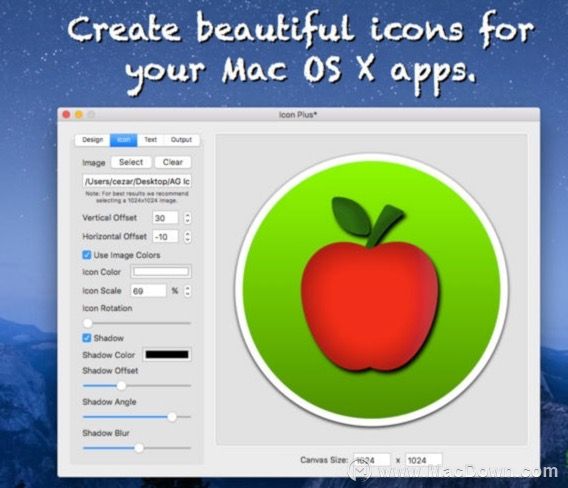Close the Icon Plus window
Screen dimensions: 568x488
pos(66,114)
